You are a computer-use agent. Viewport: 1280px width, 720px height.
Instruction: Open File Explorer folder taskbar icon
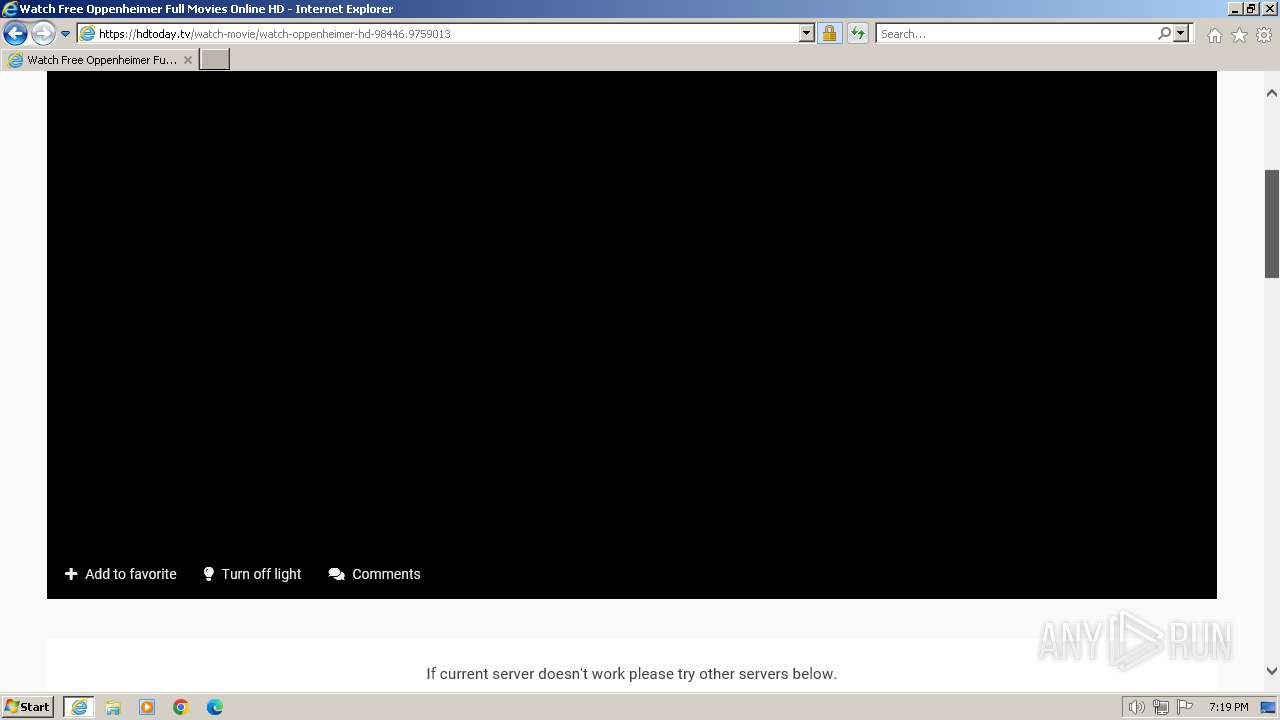pos(113,707)
